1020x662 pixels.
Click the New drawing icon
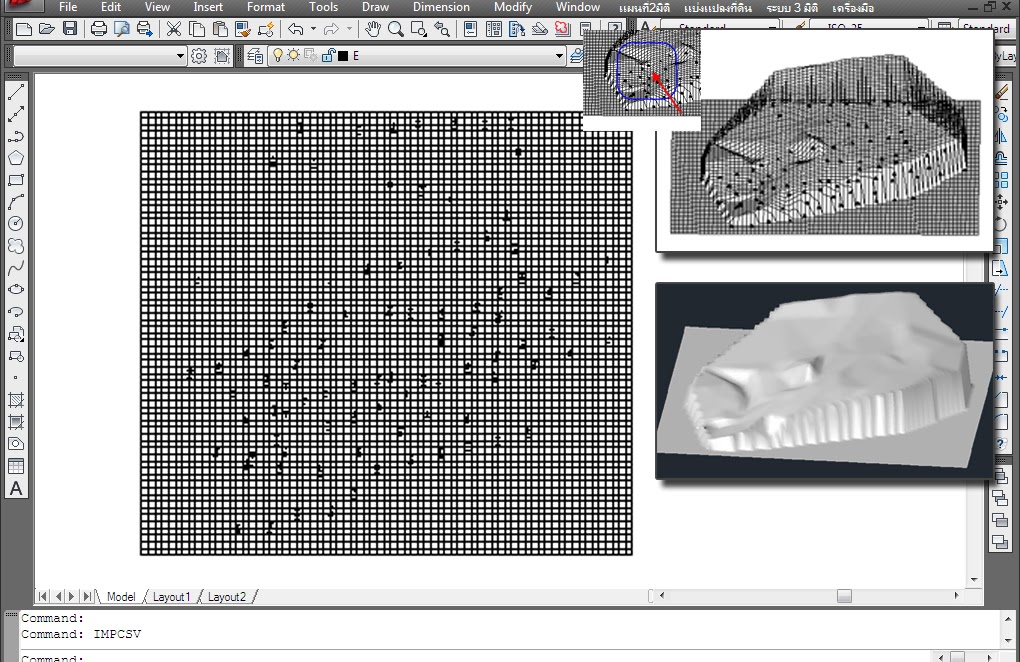[x=23, y=29]
